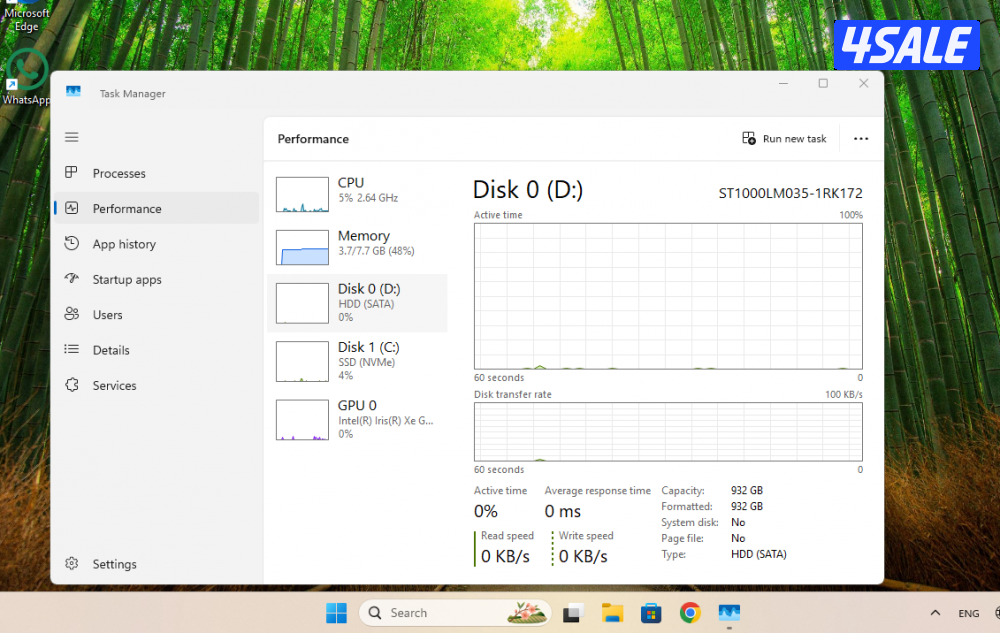1000x633 pixels.
Task: Open the Users section
Action: coord(105,314)
